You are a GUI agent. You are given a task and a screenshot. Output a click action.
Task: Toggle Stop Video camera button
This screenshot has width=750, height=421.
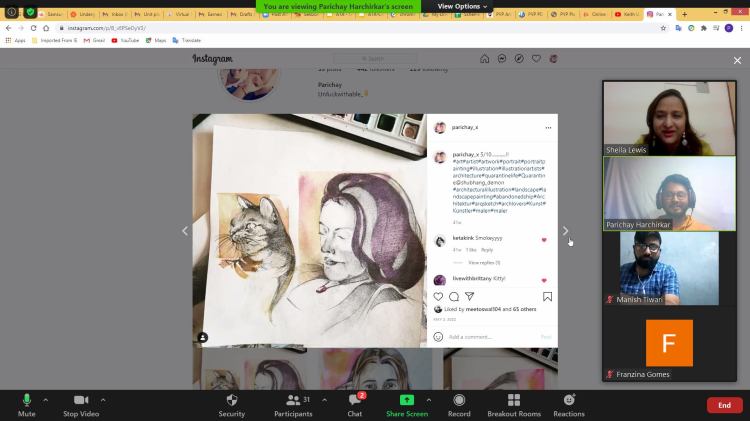click(80, 404)
